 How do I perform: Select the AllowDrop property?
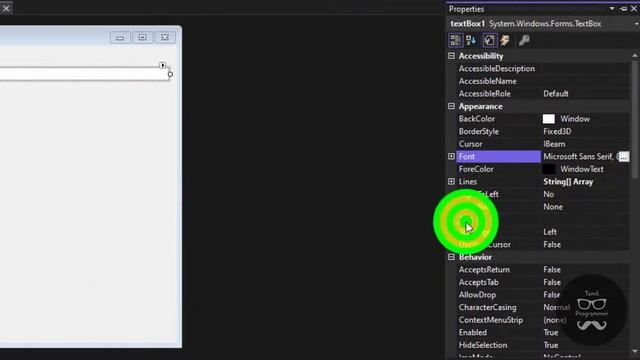[477, 295]
